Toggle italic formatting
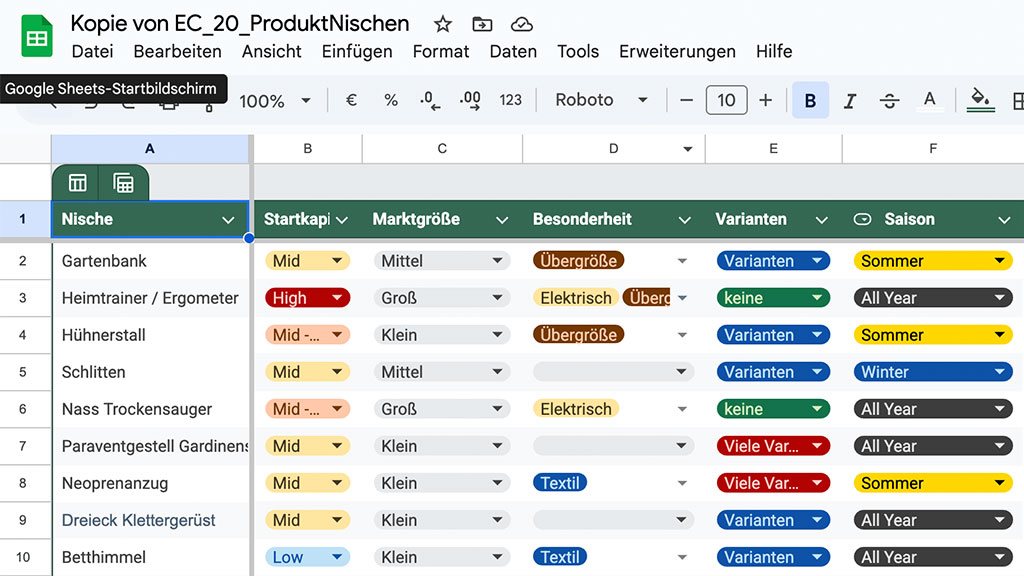Viewport: 1024px width, 576px height. pos(850,100)
